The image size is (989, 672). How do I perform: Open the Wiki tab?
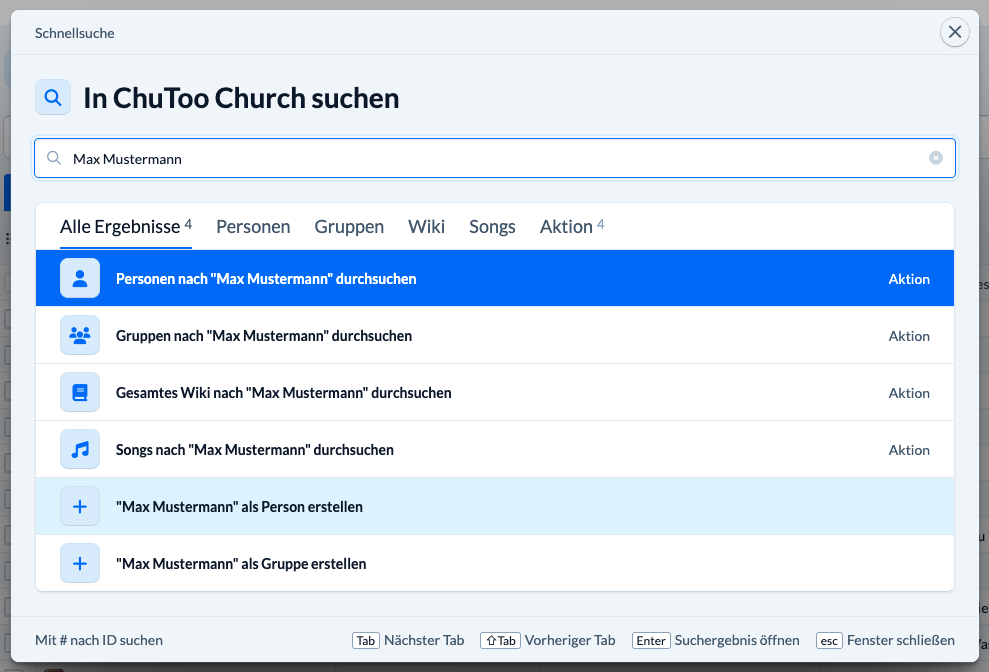click(426, 227)
